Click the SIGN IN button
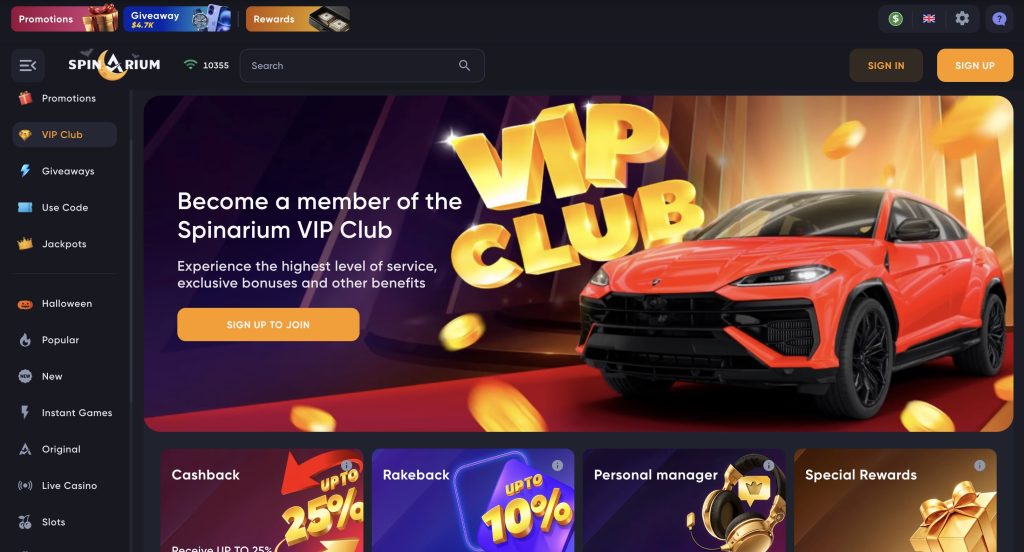The height and width of the screenshot is (552, 1024). click(886, 65)
